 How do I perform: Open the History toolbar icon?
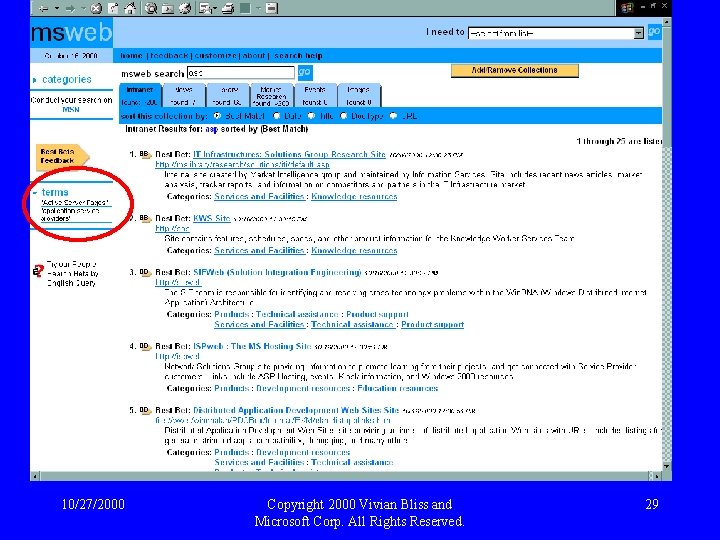click(x=185, y=8)
